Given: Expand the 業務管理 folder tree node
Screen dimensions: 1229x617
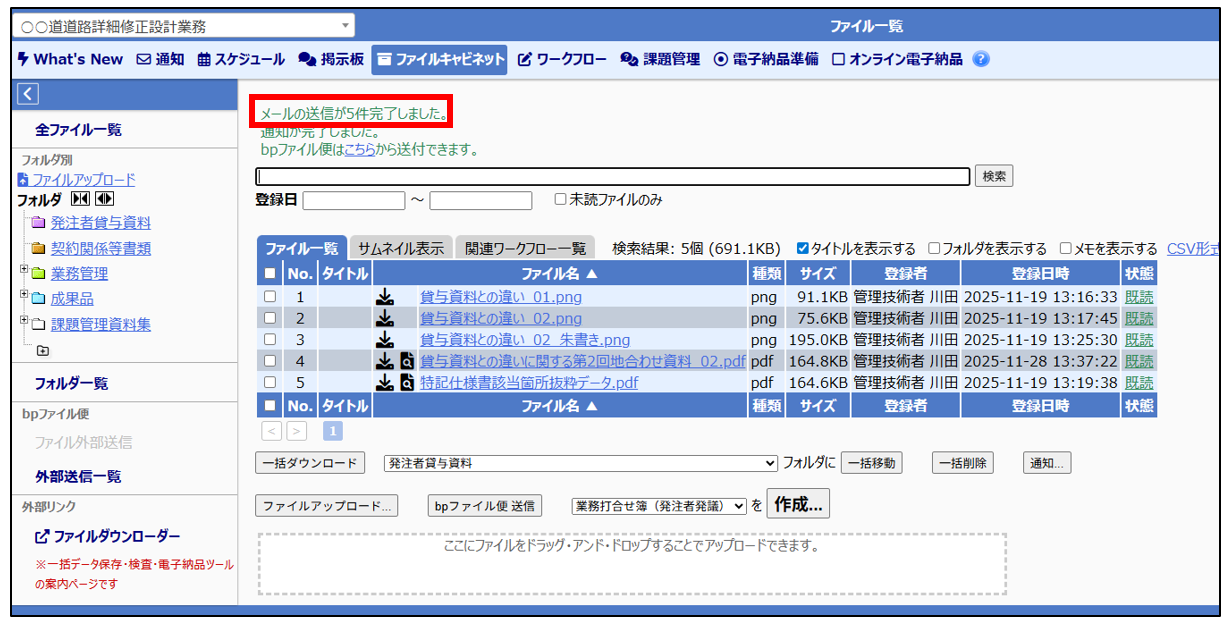Looking at the screenshot, I should (x=23, y=270).
